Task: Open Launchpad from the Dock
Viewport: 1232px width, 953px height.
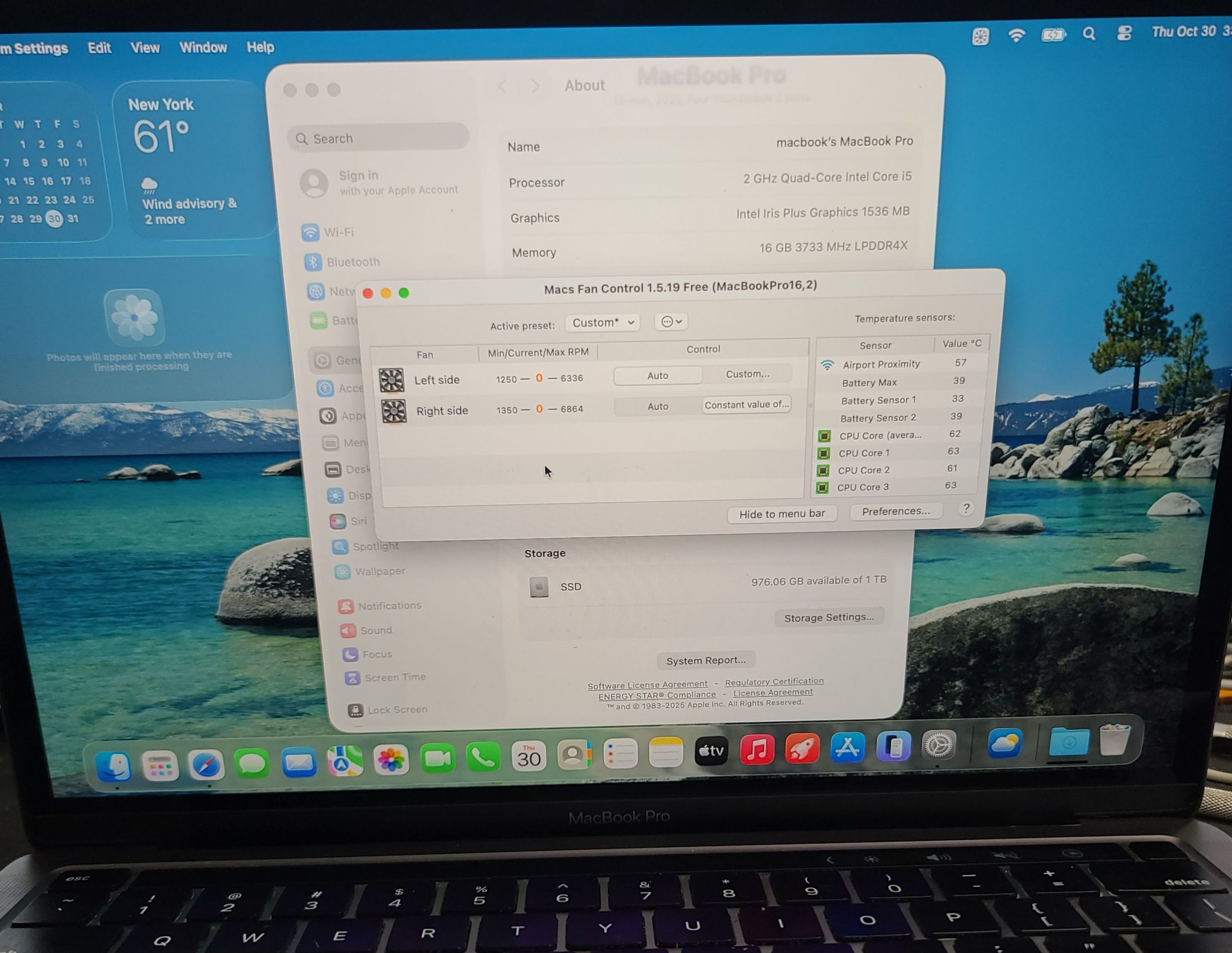Action: point(160,766)
